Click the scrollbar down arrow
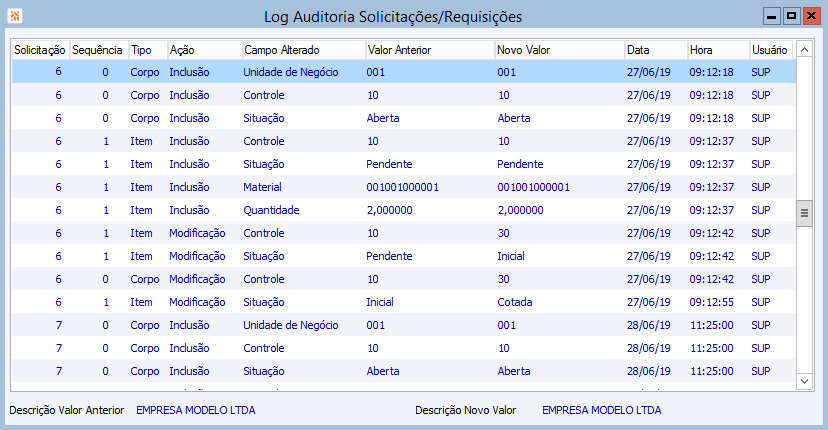The image size is (828, 430). point(804,381)
